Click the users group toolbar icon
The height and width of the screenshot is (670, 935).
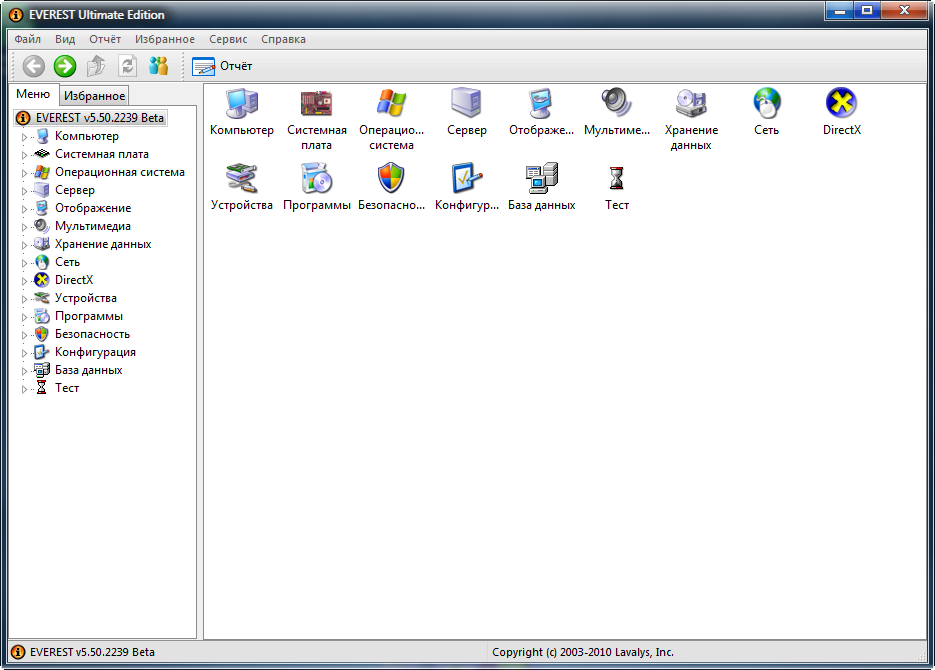pyautogui.click(x=159, y=66)
